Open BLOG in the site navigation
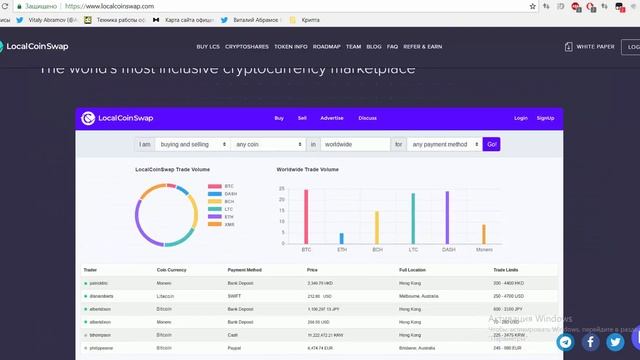 point(374,47)
